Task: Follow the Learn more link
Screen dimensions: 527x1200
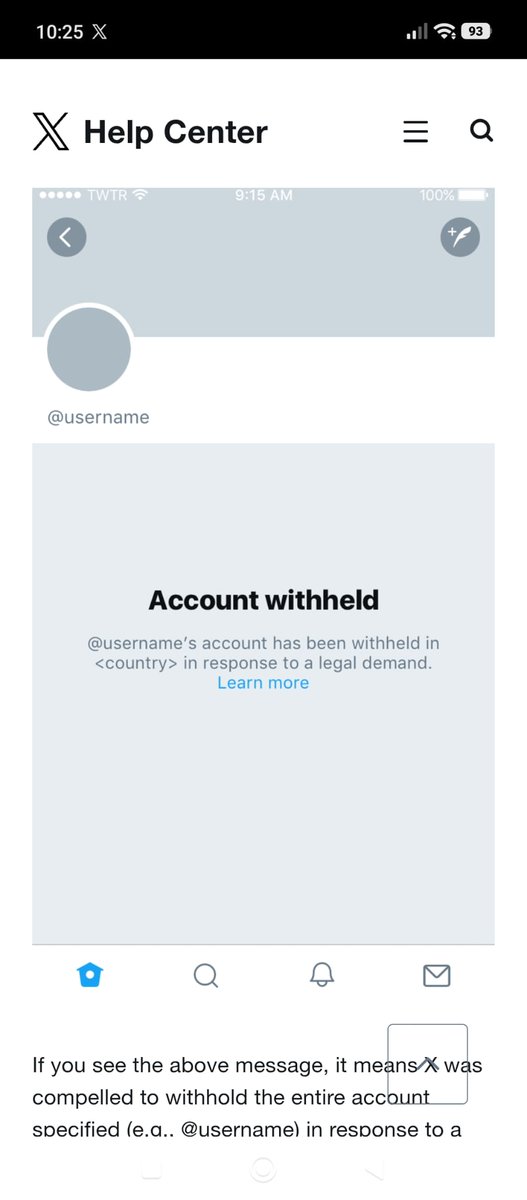Action: coord(263,683)
